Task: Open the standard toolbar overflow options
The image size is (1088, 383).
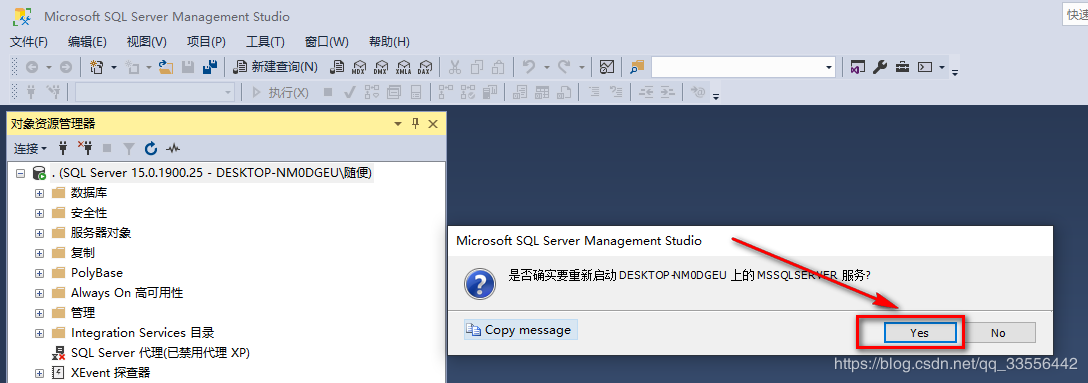Action: [x=955, y=72]
